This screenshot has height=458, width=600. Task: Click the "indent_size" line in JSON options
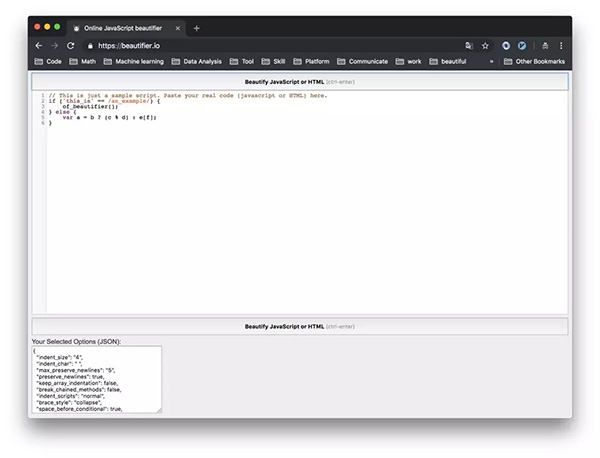[x=59, y=357]
